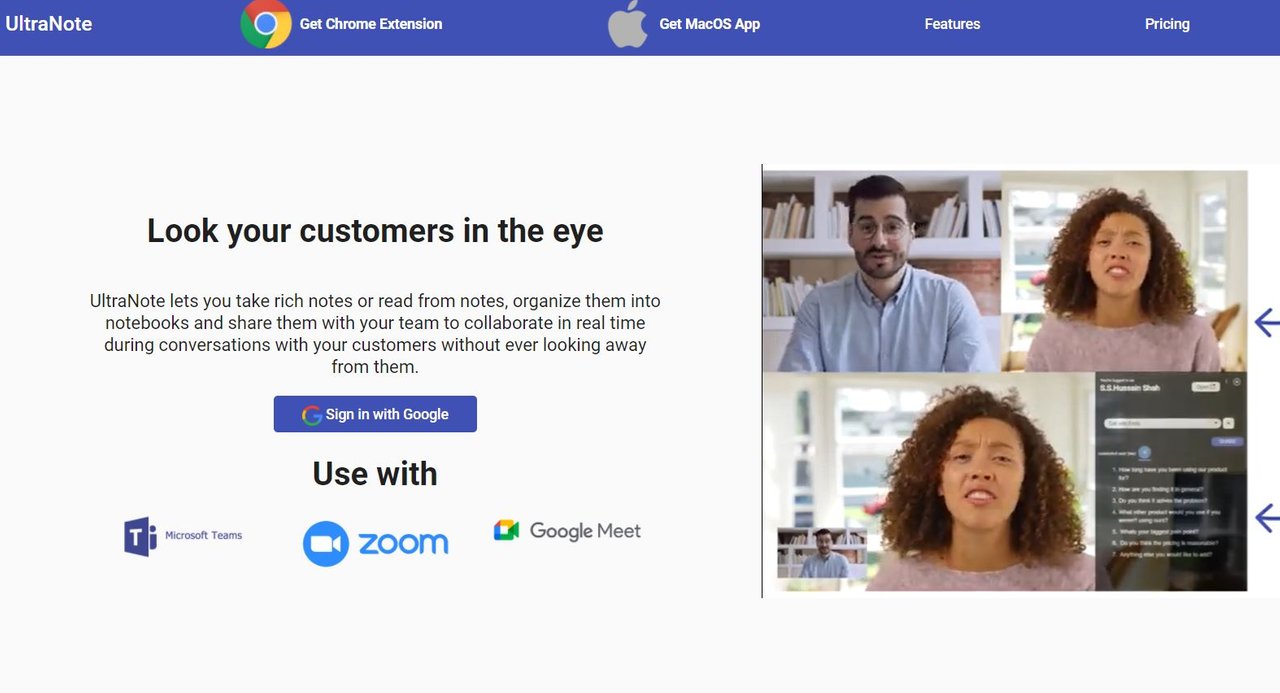Go to the Features menu item
Screen dimensions: 1280x693
pyautogui.click(x=952, y=24)
